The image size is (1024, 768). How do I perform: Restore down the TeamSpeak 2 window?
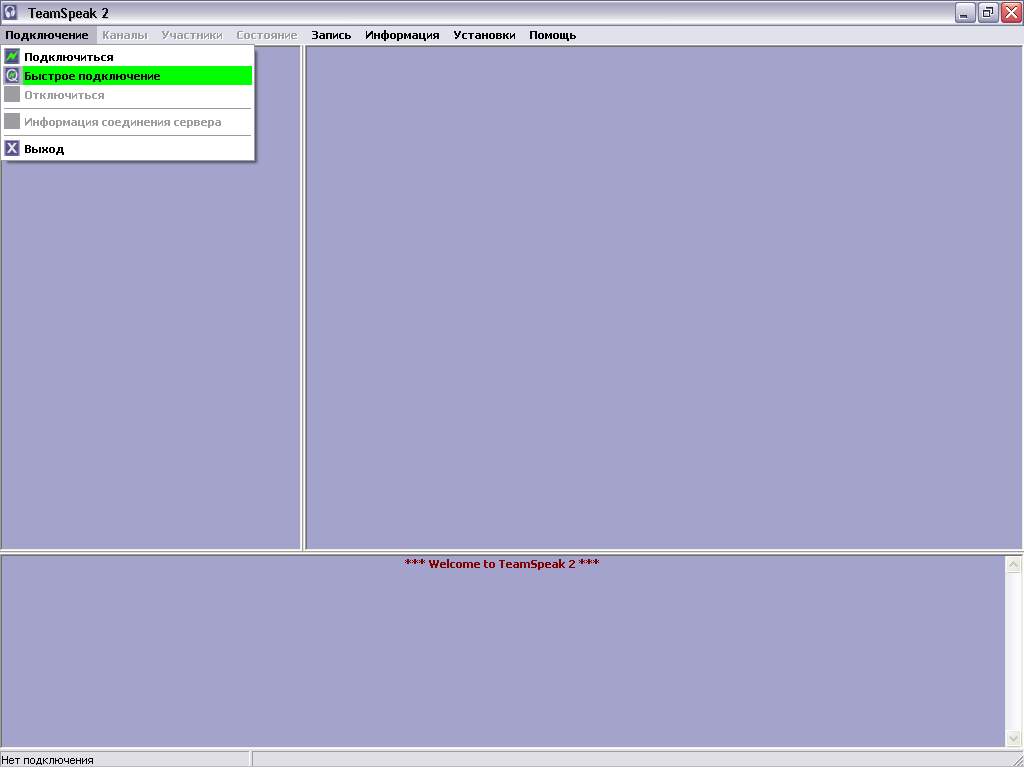988,12
